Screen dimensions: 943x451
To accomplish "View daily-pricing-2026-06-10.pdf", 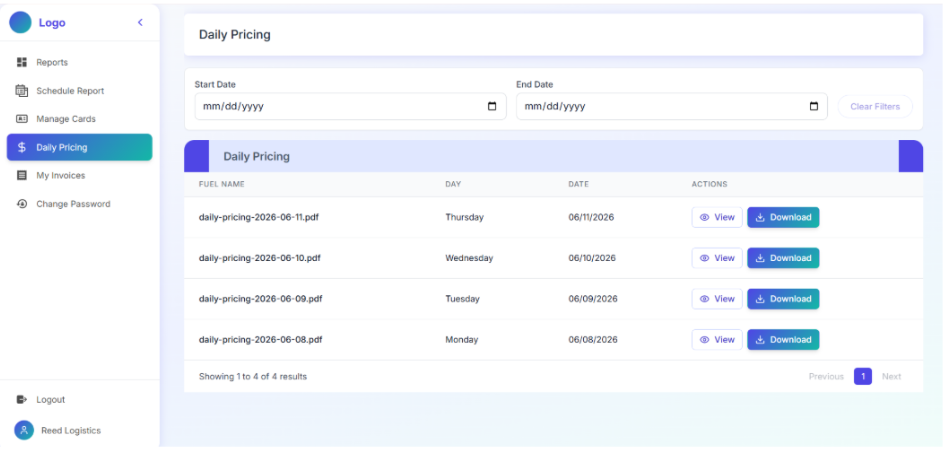I will click(x=717, y=258).
